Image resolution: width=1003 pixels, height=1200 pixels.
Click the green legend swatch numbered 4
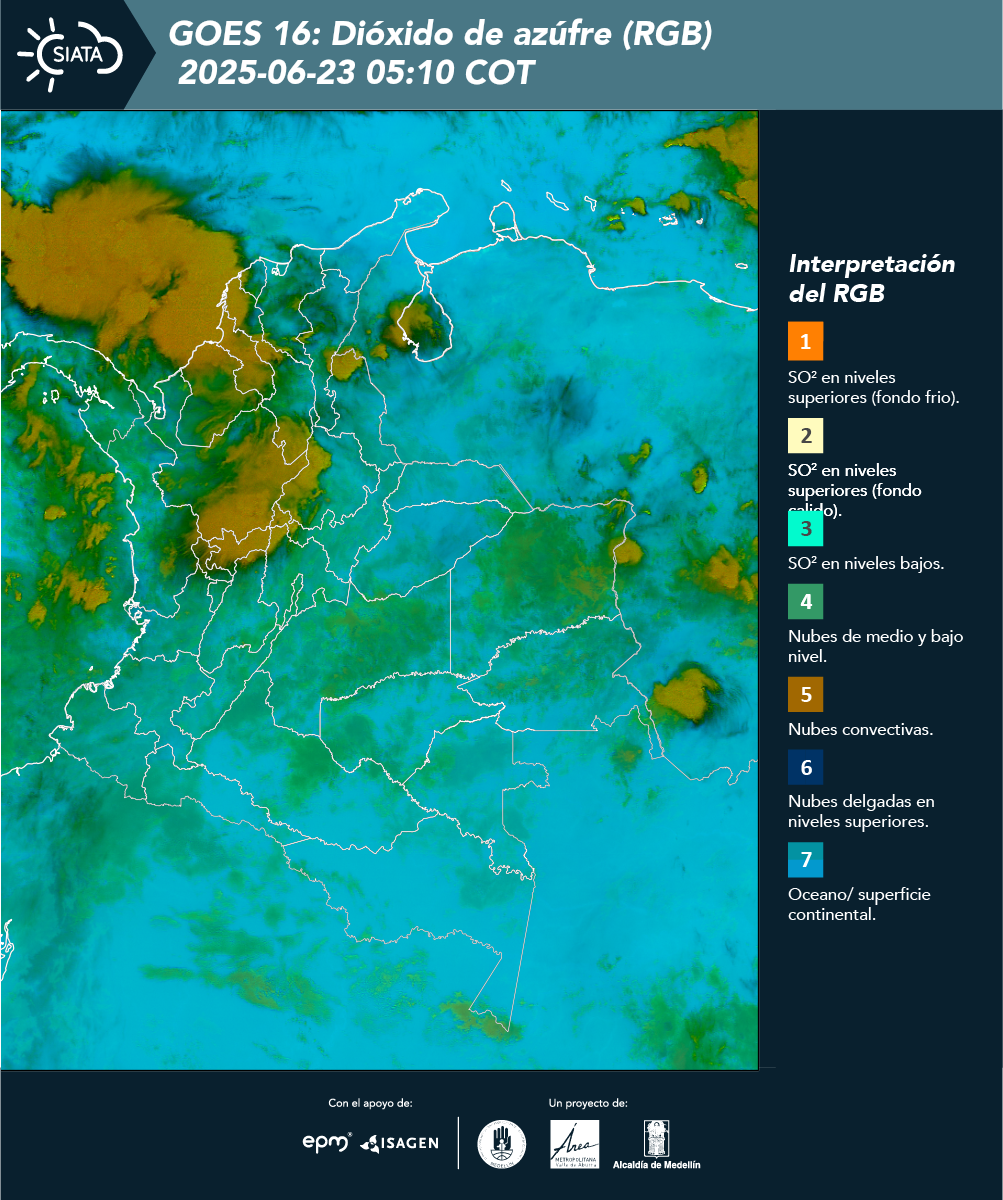[x=805, y=602]
